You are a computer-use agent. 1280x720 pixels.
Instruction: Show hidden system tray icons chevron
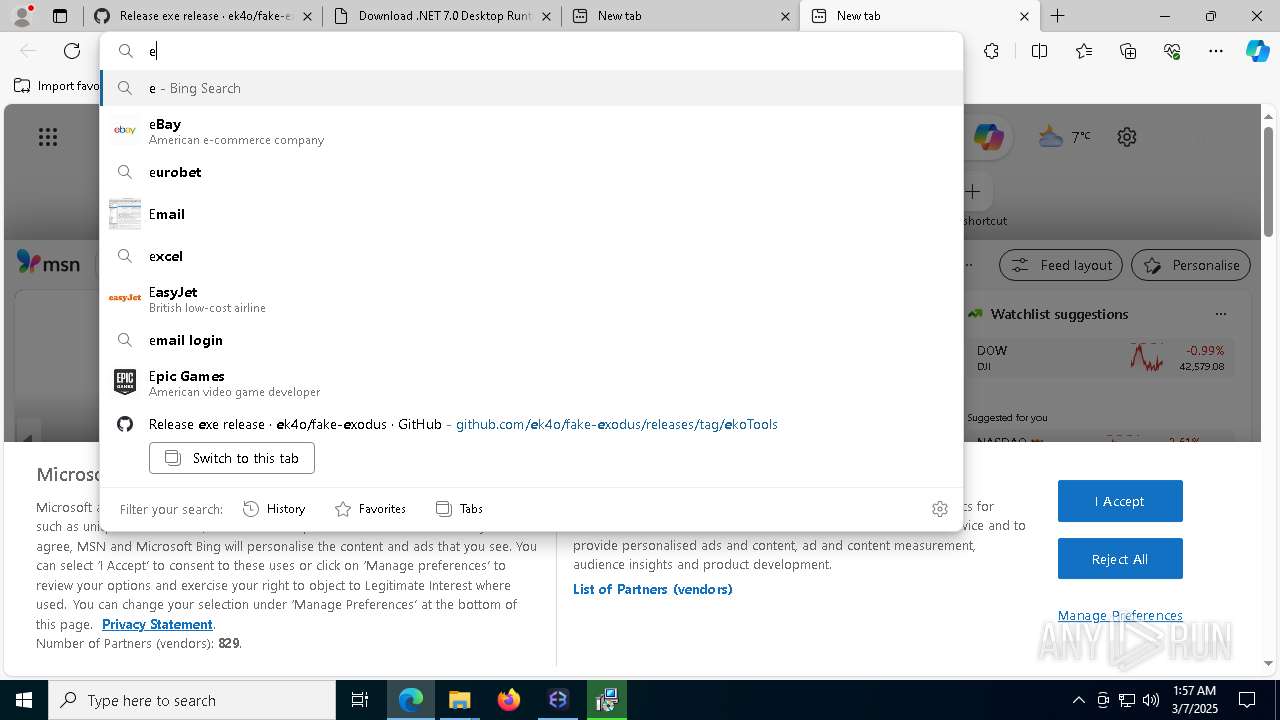click(x=1078, y=700)
